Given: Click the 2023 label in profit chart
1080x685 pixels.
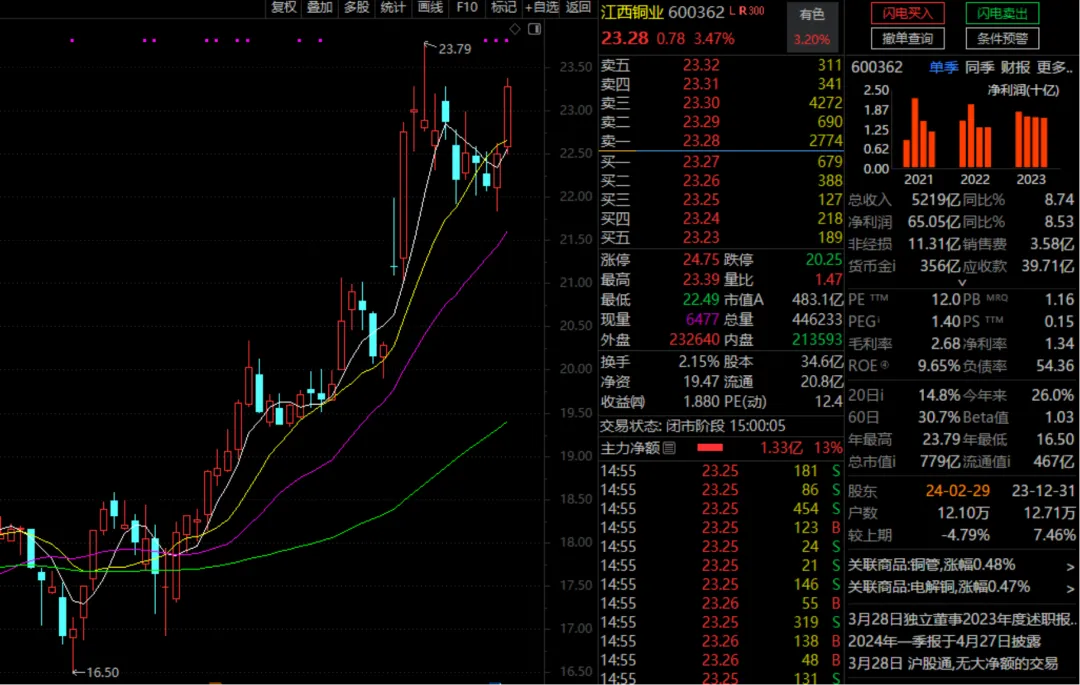Looking at the screenshot, I should (x=1030, y=180).
